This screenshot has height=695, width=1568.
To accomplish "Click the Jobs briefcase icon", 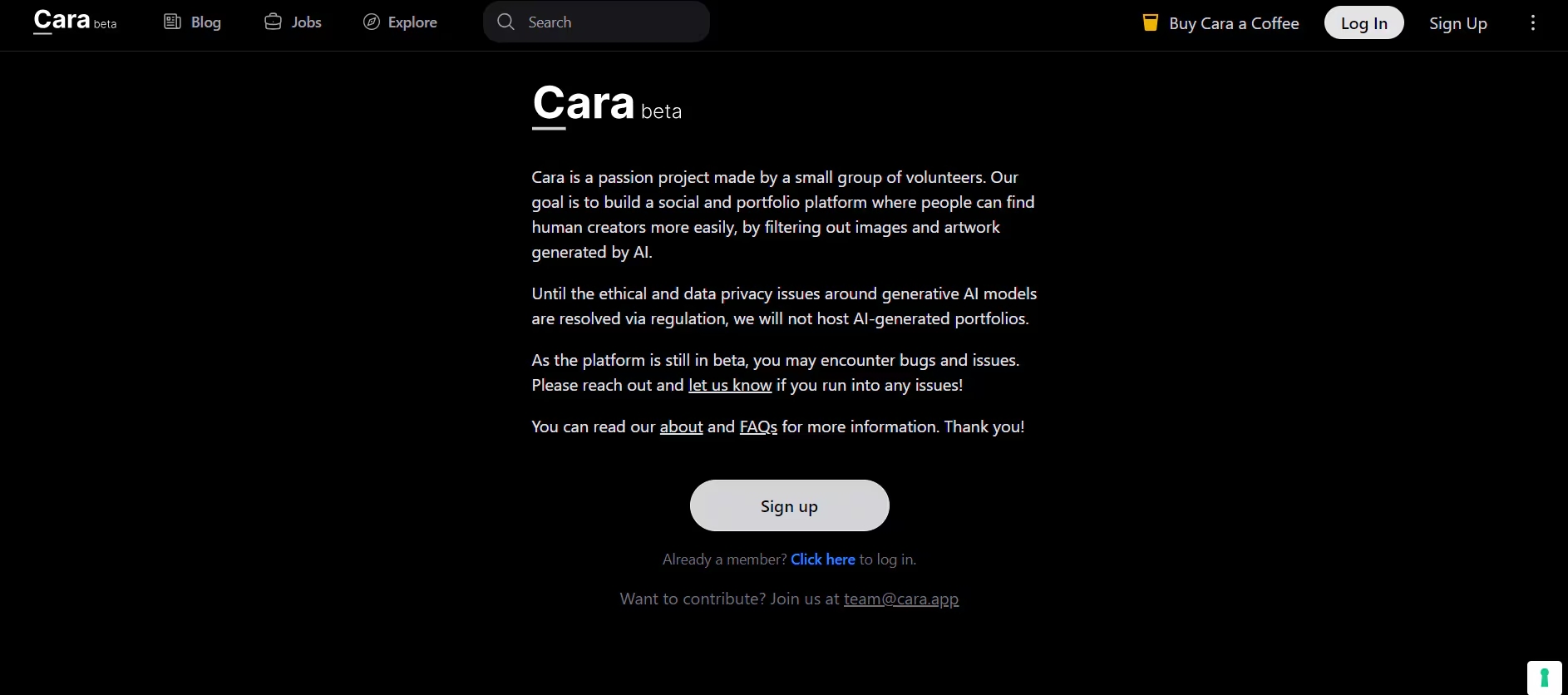I will (x=273, y=22).
